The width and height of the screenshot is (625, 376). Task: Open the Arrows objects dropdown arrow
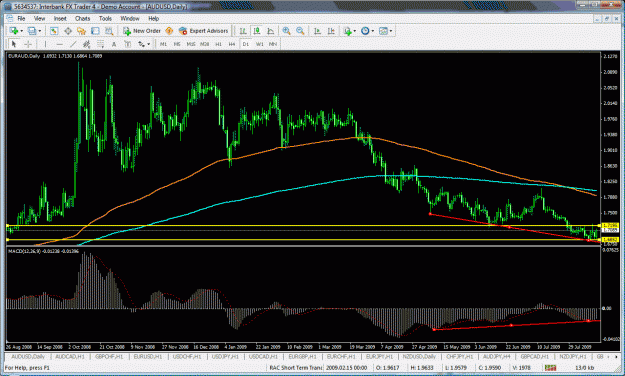(149, 44)
